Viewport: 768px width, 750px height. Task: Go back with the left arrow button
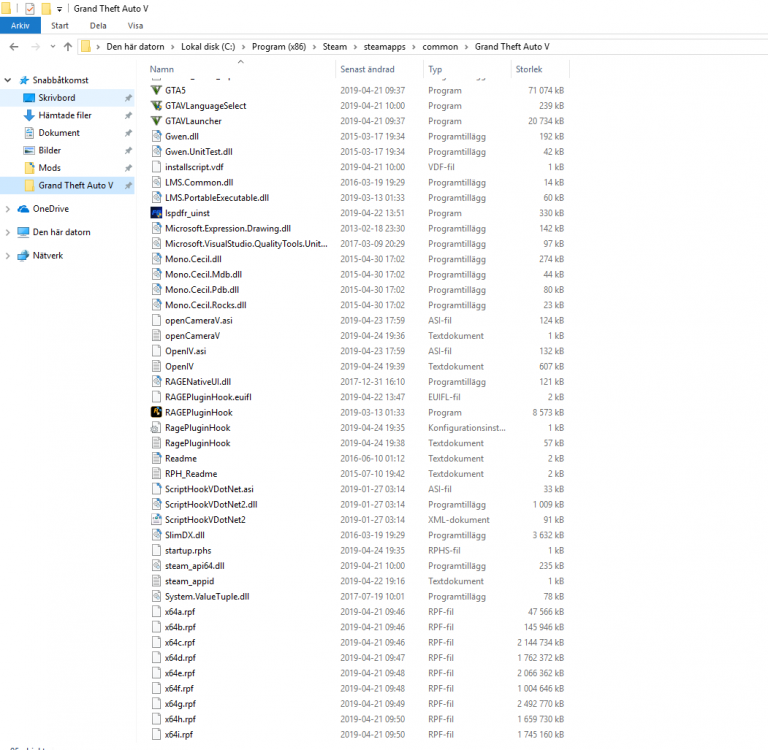(x=14, y=47)
